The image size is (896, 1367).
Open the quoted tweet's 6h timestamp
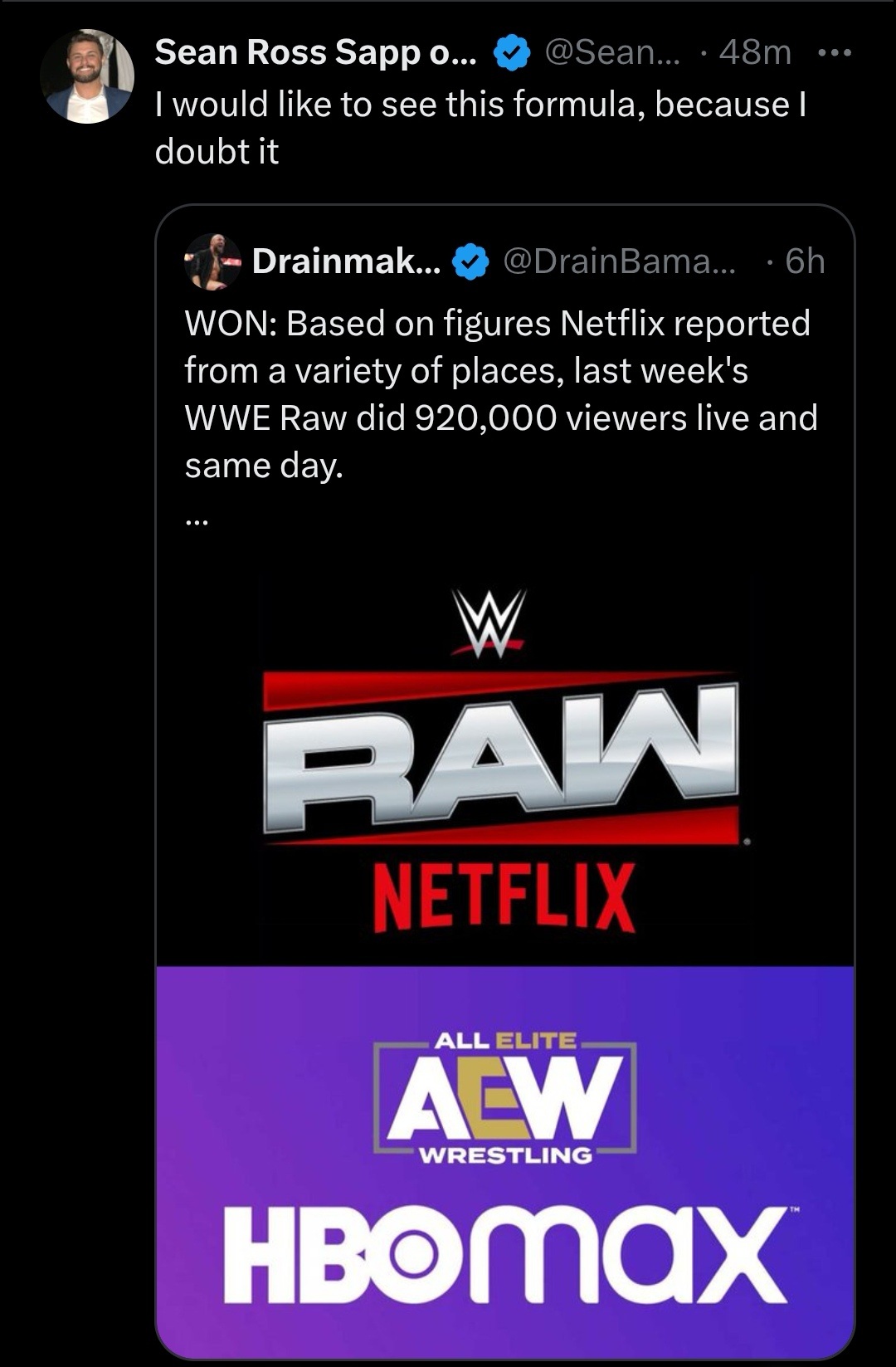pyautogui.click(x=804, y=261)
